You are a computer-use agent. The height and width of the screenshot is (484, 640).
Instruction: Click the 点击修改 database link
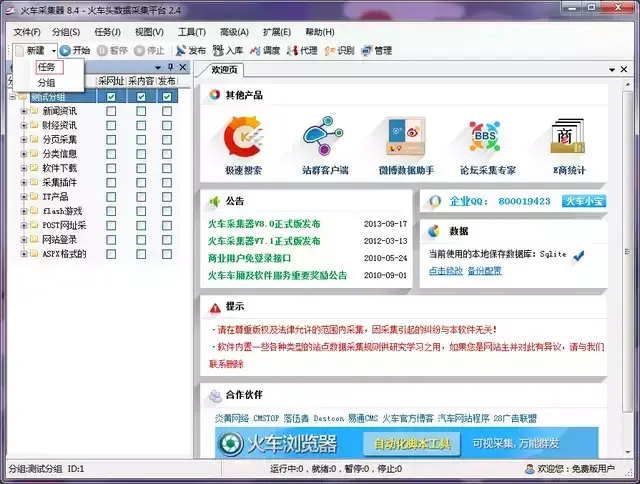point(446,271)
